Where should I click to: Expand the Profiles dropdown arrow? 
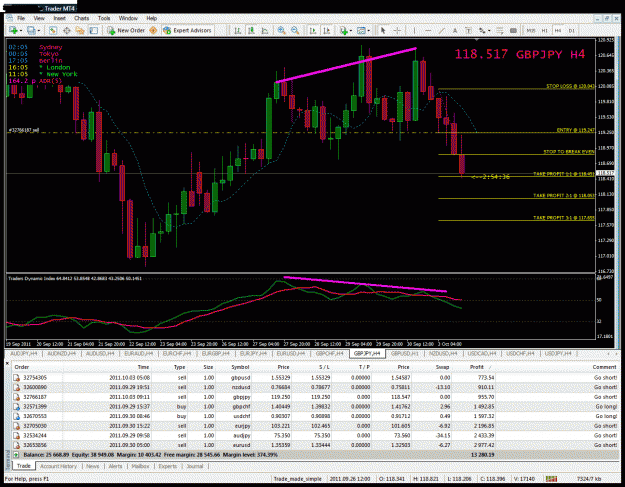pyautogui.click(x=39, y=31)
